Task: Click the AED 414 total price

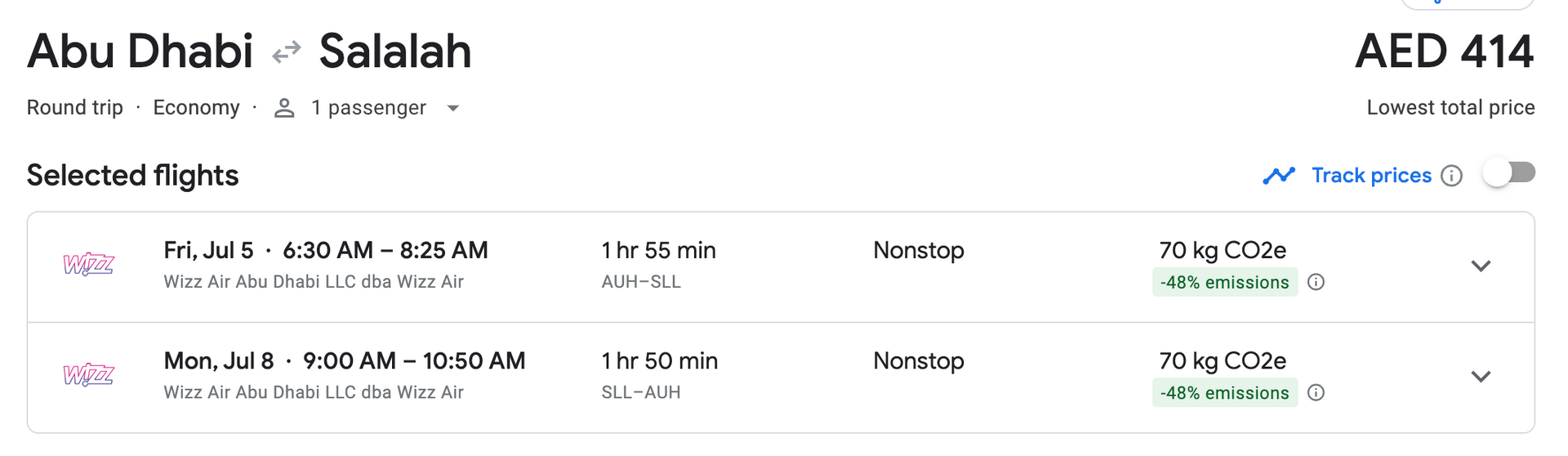Action: tap(1444, 51)
